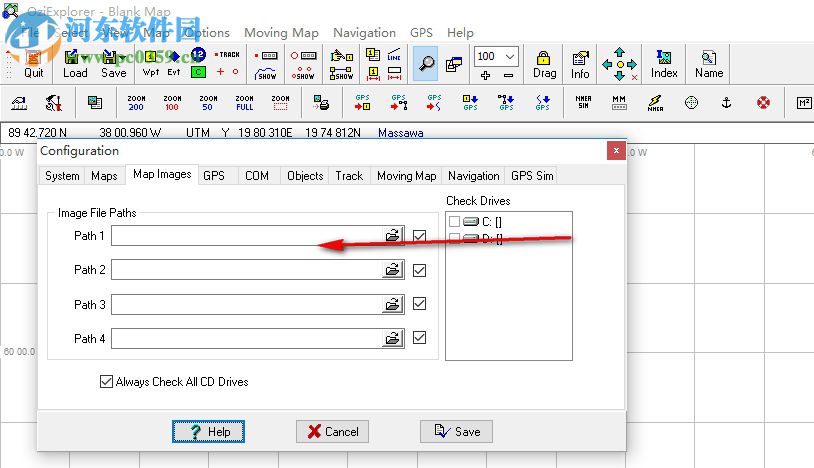Click the zoom in plus button
The width and height of the screenshot is (814, 468).
point(485,75)
